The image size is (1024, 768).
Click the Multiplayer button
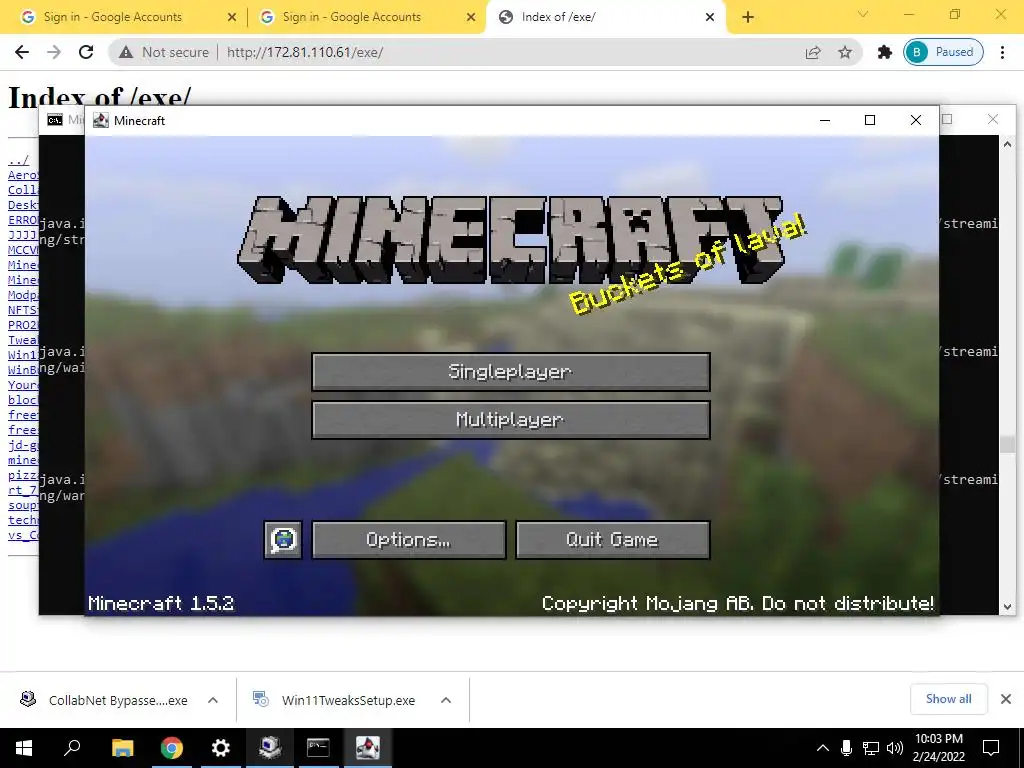point(511,419)
